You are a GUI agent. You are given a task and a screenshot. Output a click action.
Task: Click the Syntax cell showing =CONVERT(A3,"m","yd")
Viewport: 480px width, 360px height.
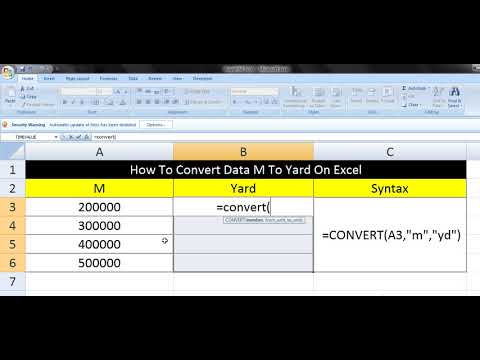pos(390,235)
